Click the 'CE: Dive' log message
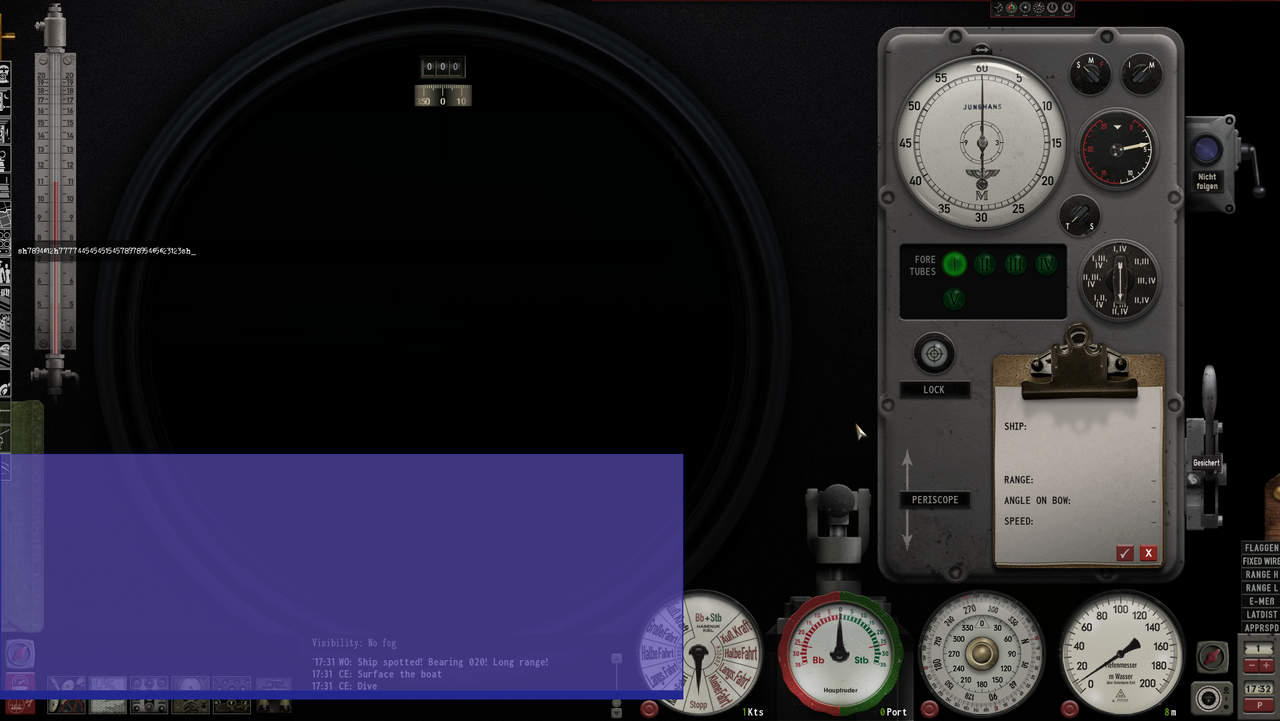The width and height of the screenshot is (1280, 721). pos(345,686)
